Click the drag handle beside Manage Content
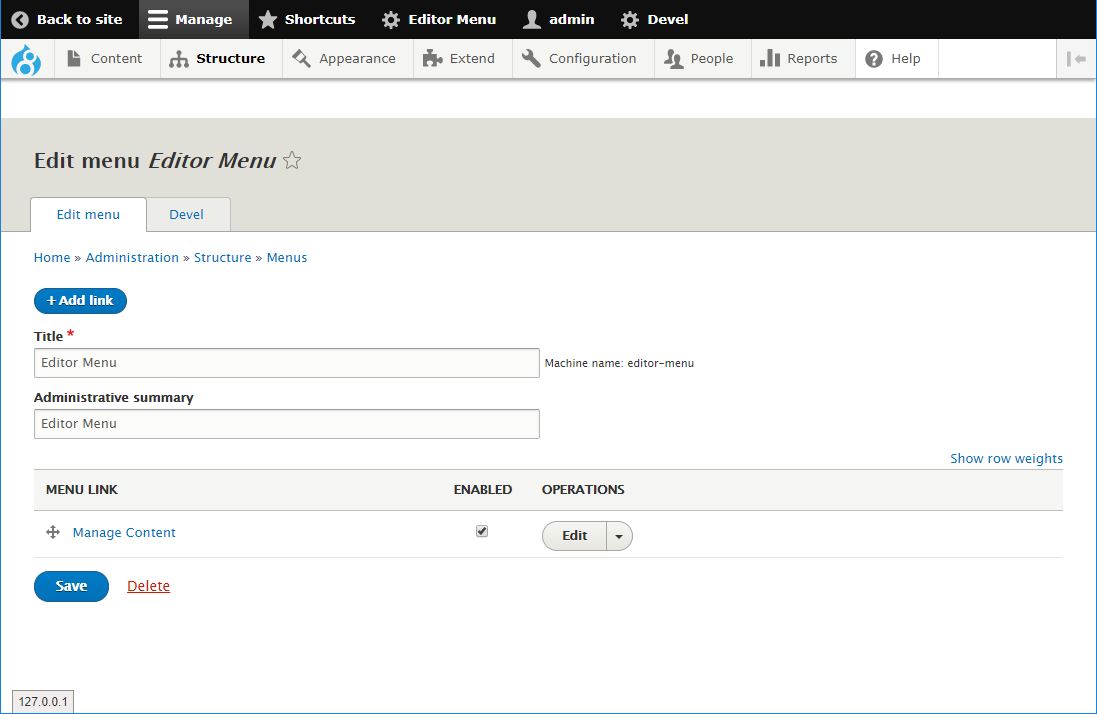Screen dimensions: 1097x714 (52, 532)
